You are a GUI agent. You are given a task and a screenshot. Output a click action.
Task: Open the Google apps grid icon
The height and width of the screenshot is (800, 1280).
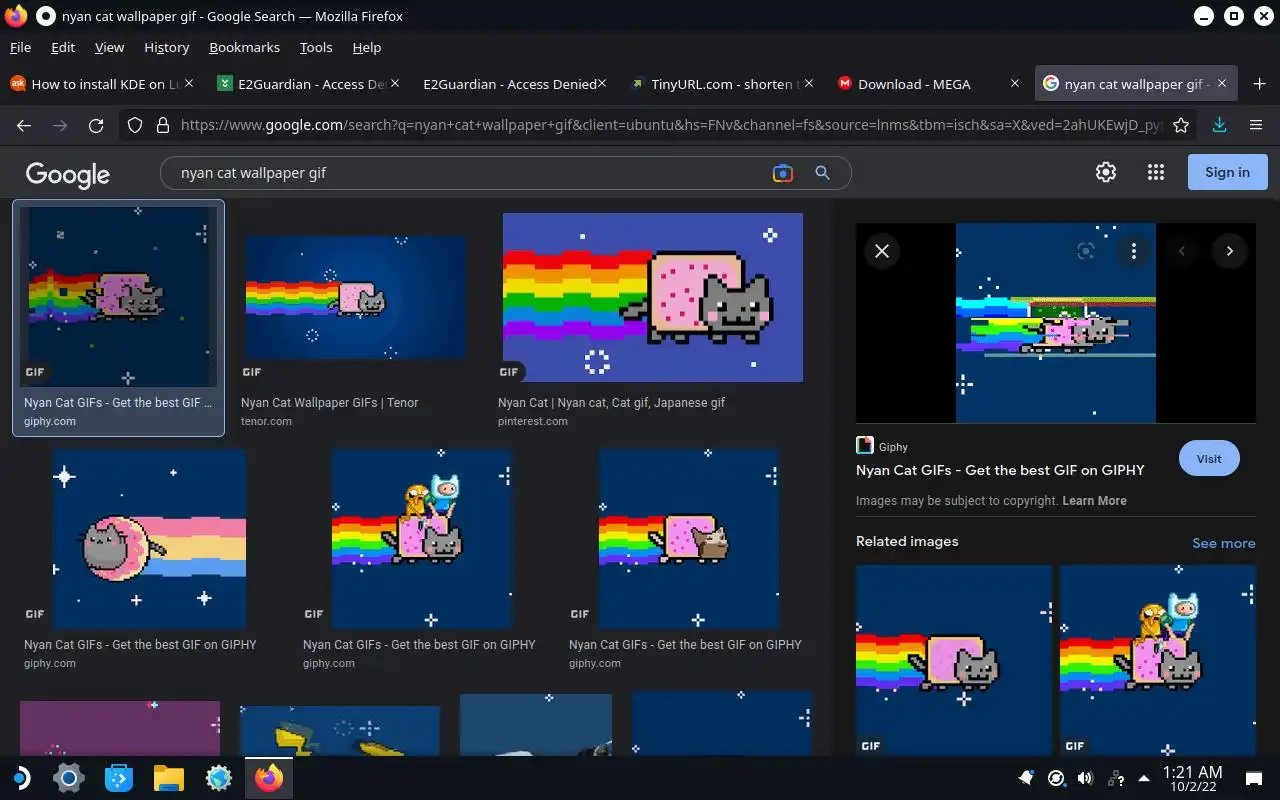pos(1156,172)
